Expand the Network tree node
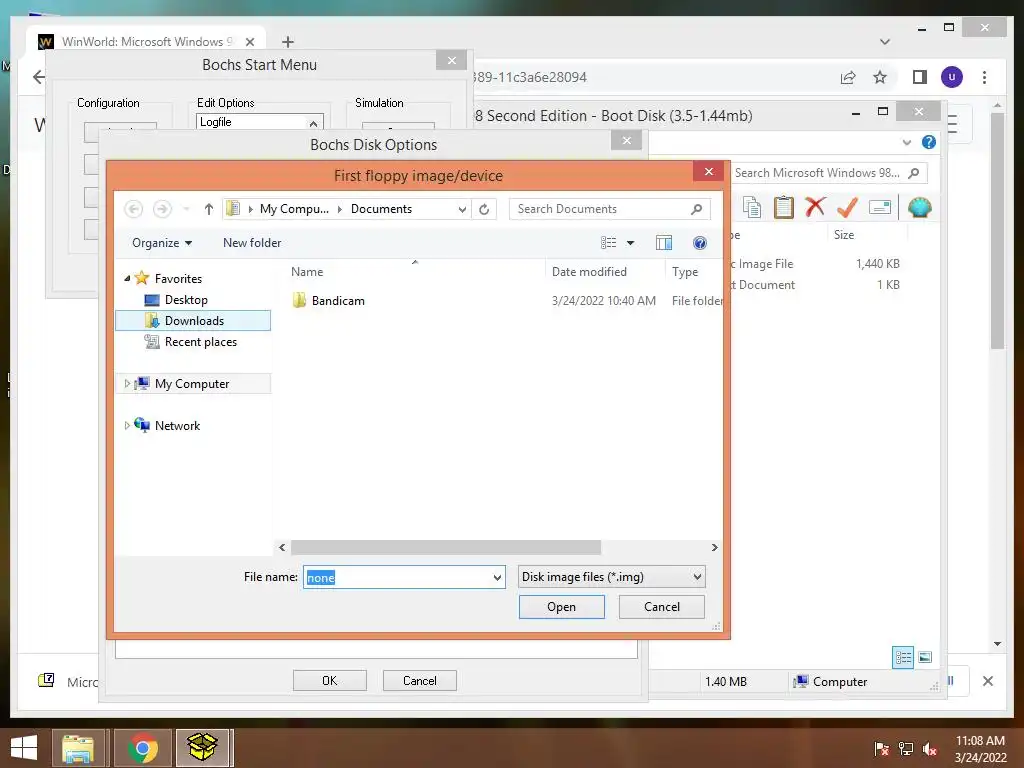1024x768 pixels. click(x=127, y=426)
